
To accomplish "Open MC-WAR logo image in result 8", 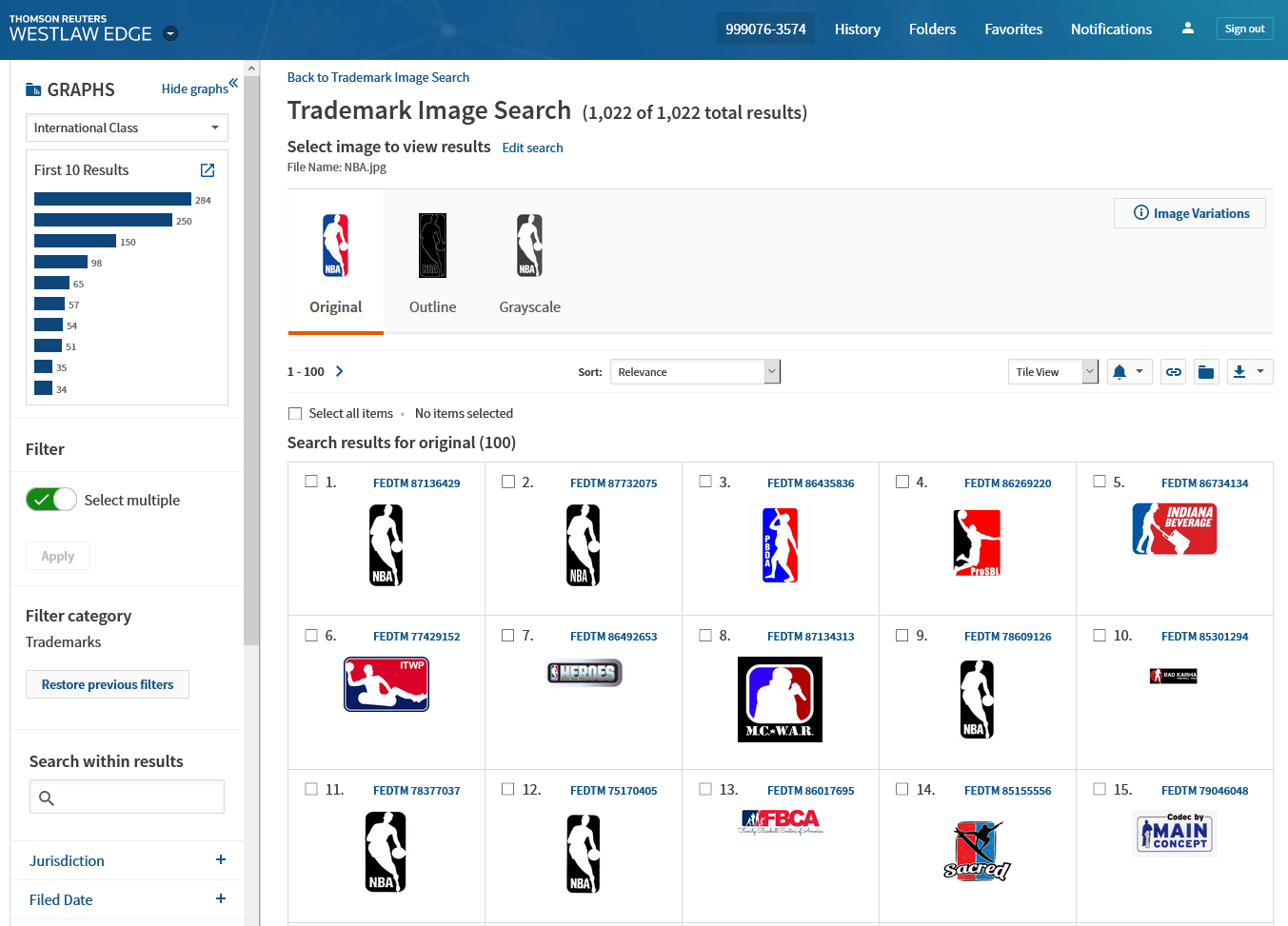I will pos(780,699).
